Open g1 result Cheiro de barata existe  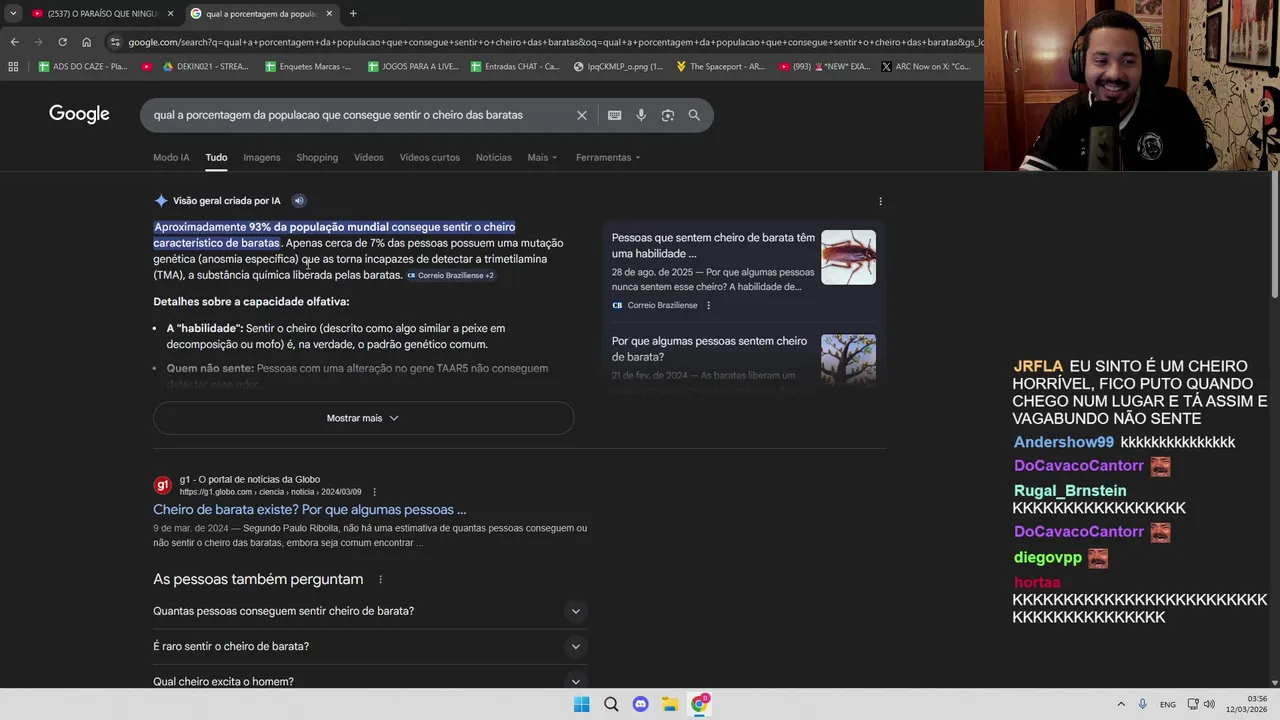coord(309,509)
